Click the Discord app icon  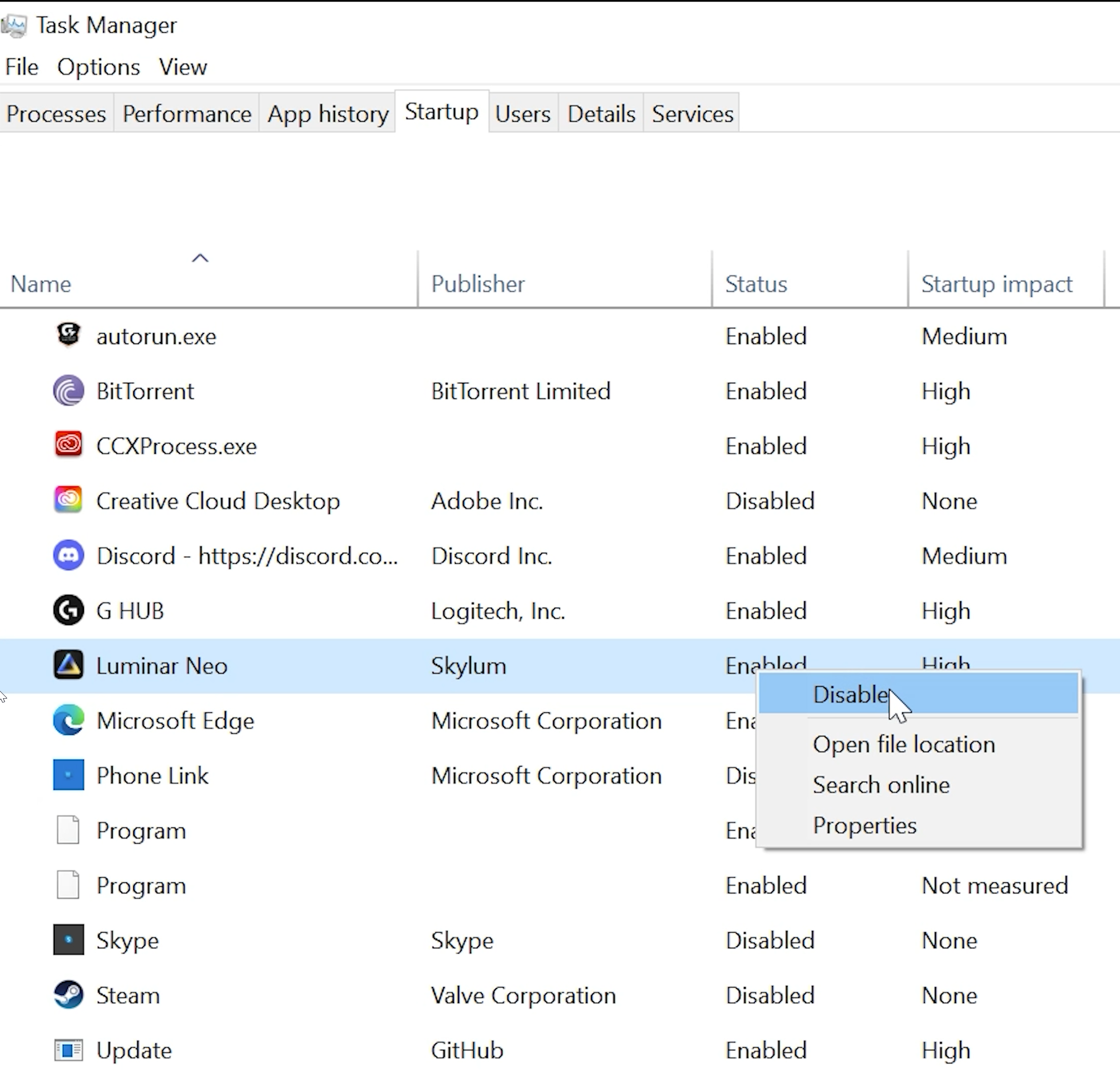pos(68,555)
